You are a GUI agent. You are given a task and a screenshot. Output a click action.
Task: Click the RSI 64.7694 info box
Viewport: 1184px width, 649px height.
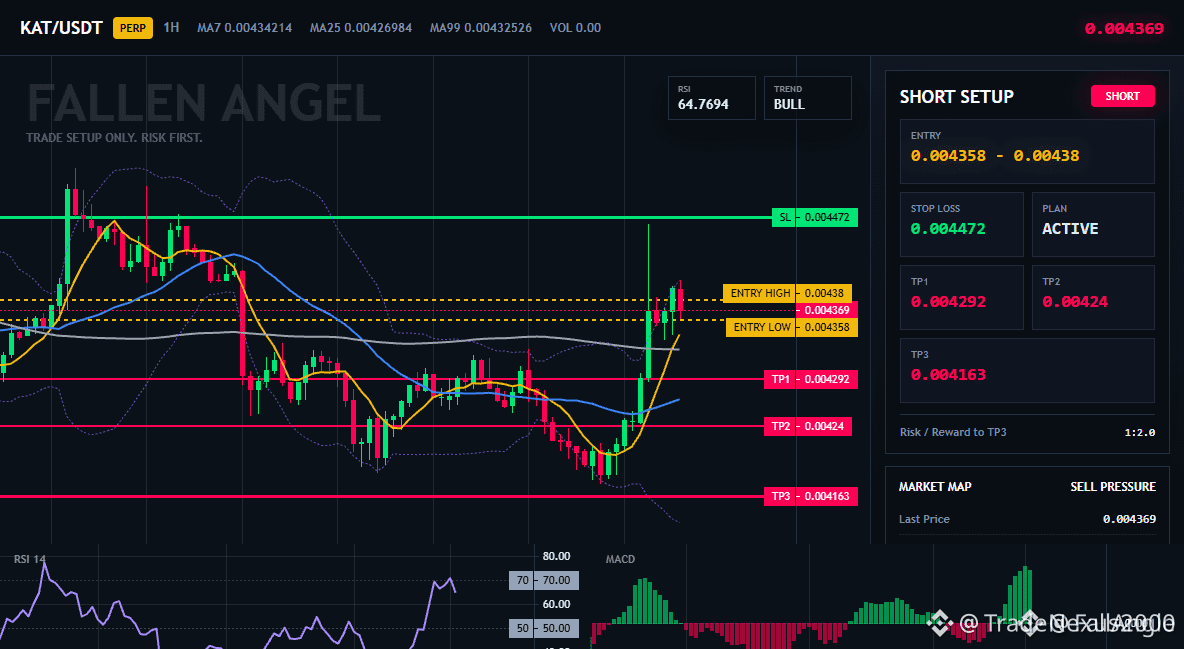click(711, 98)
